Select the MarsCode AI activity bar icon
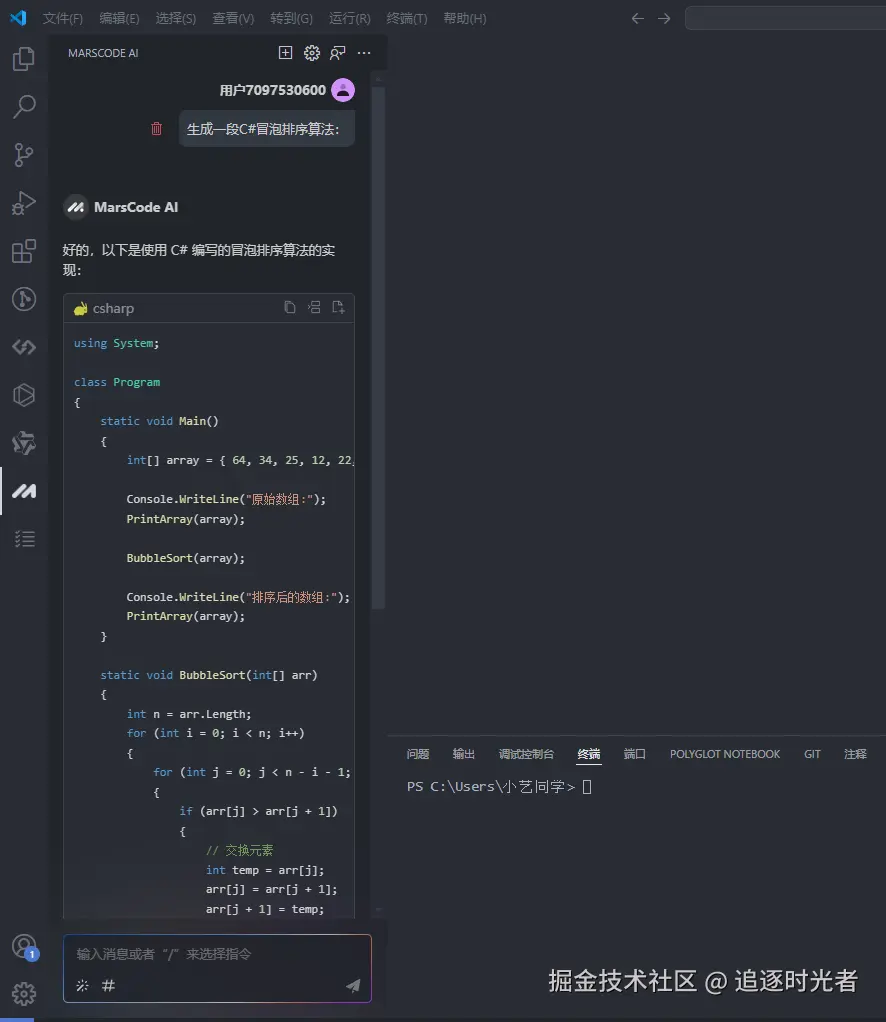The image size is (886, 1022). pos(24,491)
